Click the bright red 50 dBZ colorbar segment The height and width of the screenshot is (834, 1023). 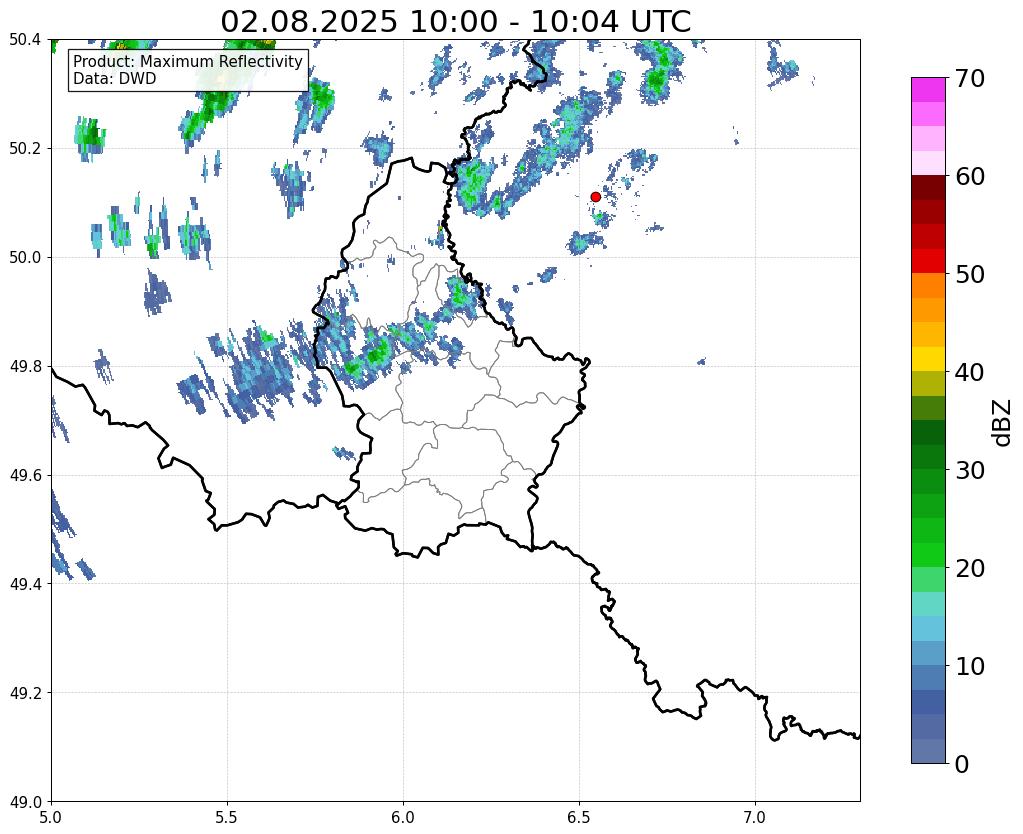pyautogui.click(x=928, y=261)
